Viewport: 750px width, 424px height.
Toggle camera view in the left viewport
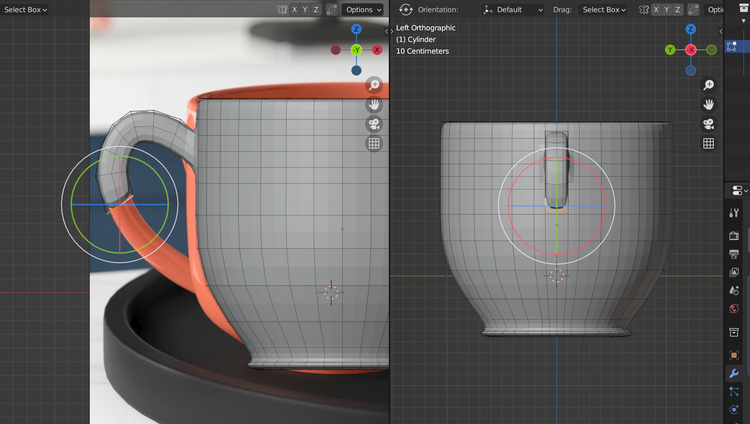click(x=374, y=124)
